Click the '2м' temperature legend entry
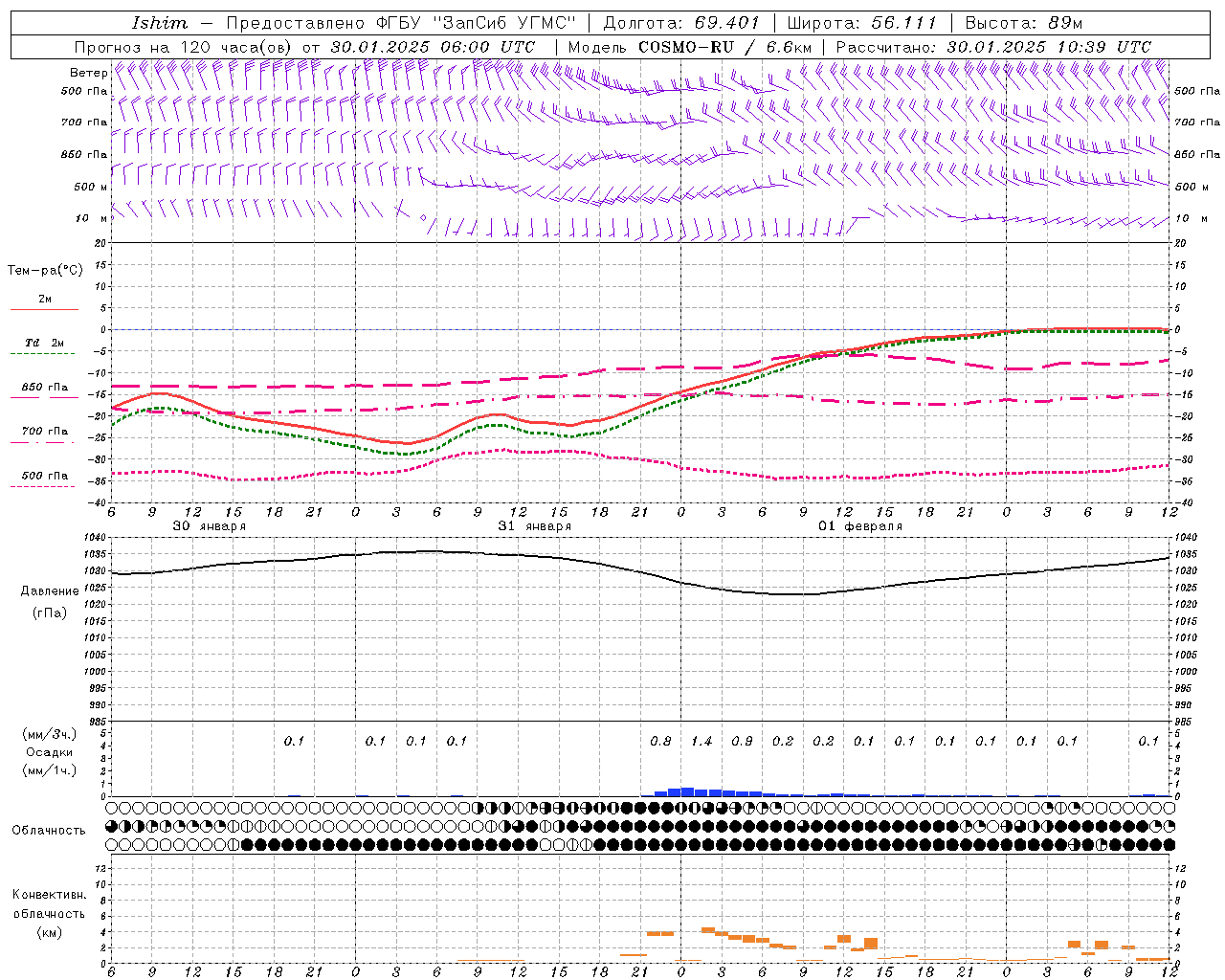1225x980 pixels. pyautogui.click(x=45, y=300)
